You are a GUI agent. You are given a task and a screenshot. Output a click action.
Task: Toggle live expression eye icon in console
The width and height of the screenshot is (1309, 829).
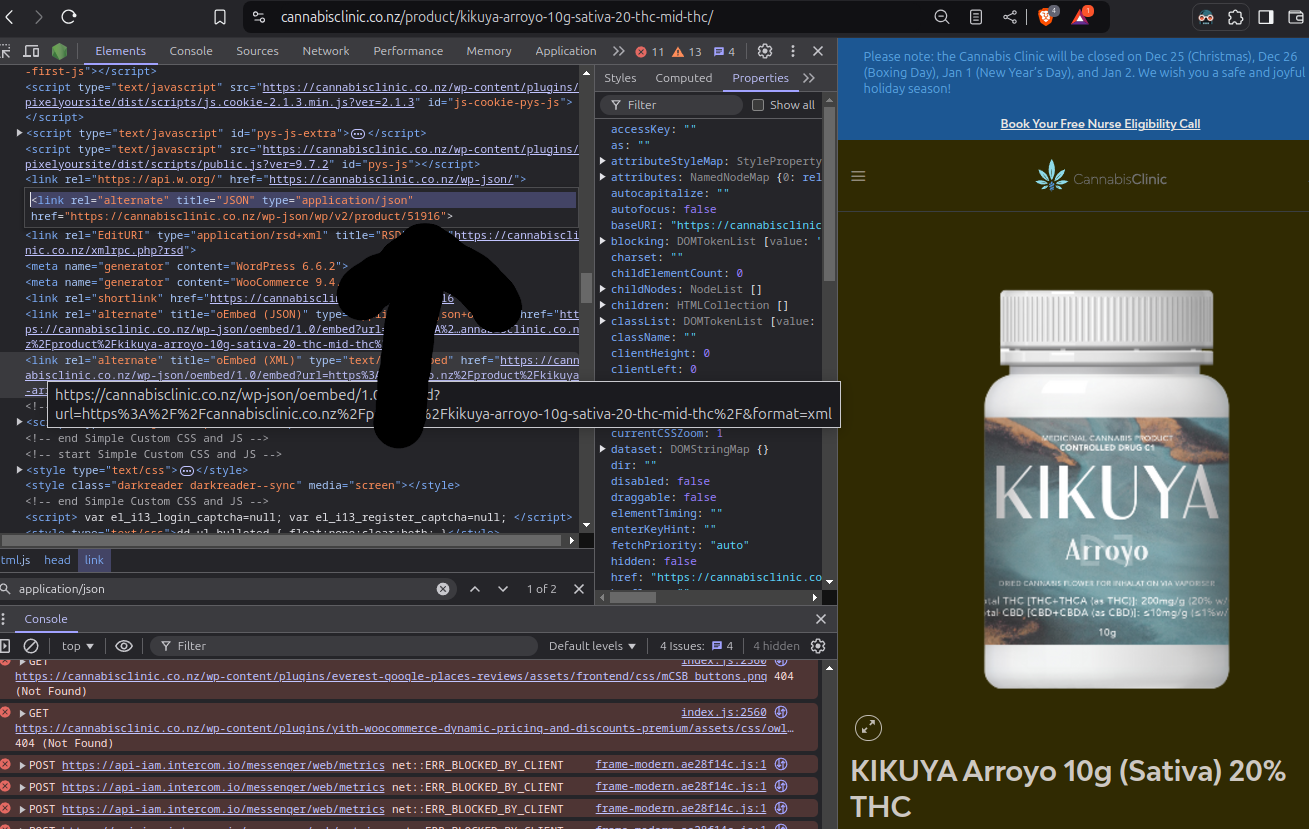[x=124, y=646]
